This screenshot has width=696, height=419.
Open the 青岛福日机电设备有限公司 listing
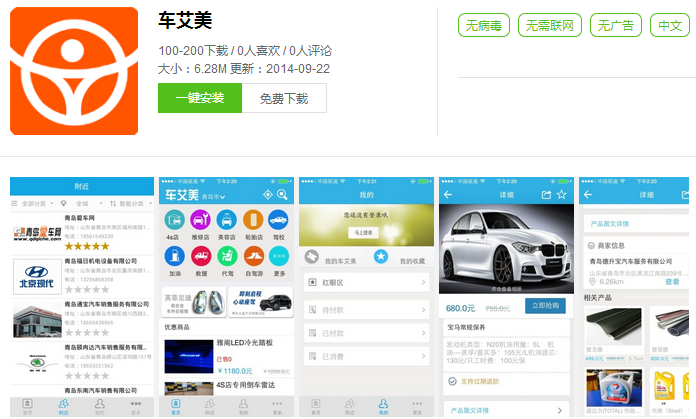click(82, 276)
